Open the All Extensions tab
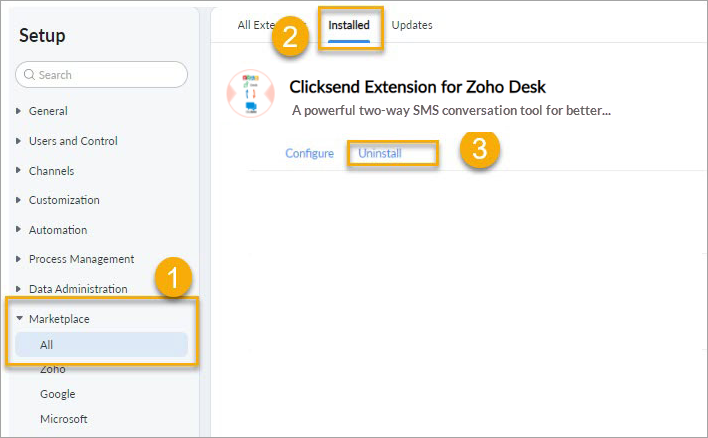This screenshot has width=708, height=438. [255, 25]
